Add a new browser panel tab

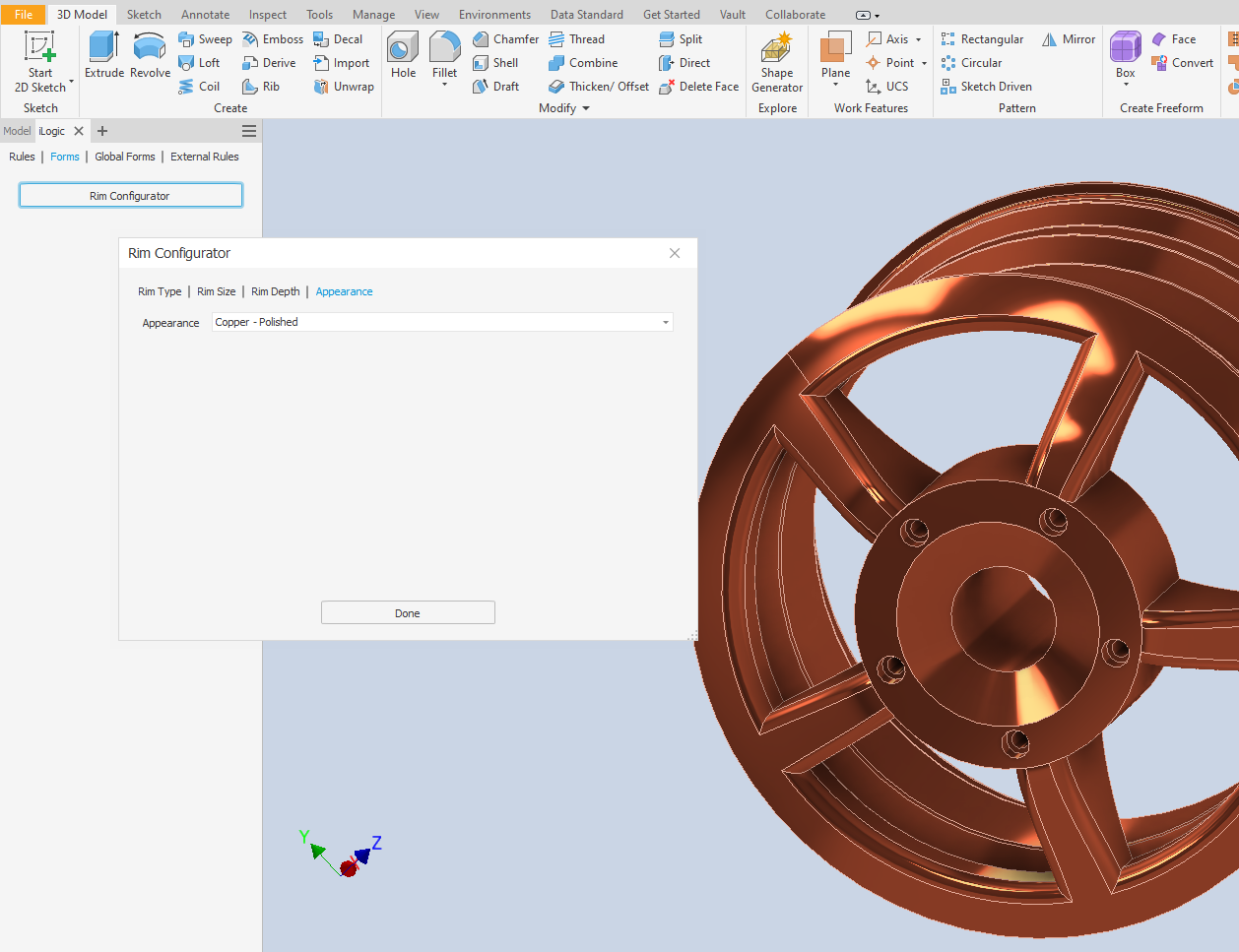(x=102, y=131)
